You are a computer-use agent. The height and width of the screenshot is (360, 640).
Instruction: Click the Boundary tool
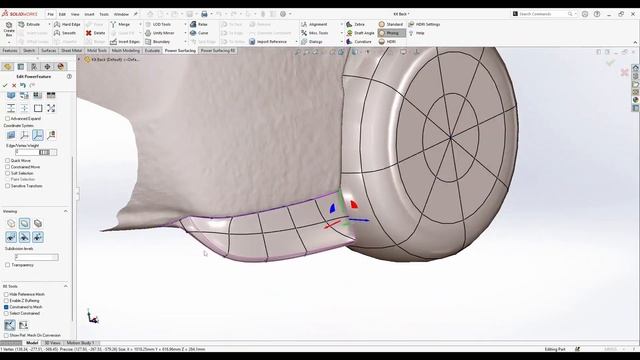click(158, 42)
